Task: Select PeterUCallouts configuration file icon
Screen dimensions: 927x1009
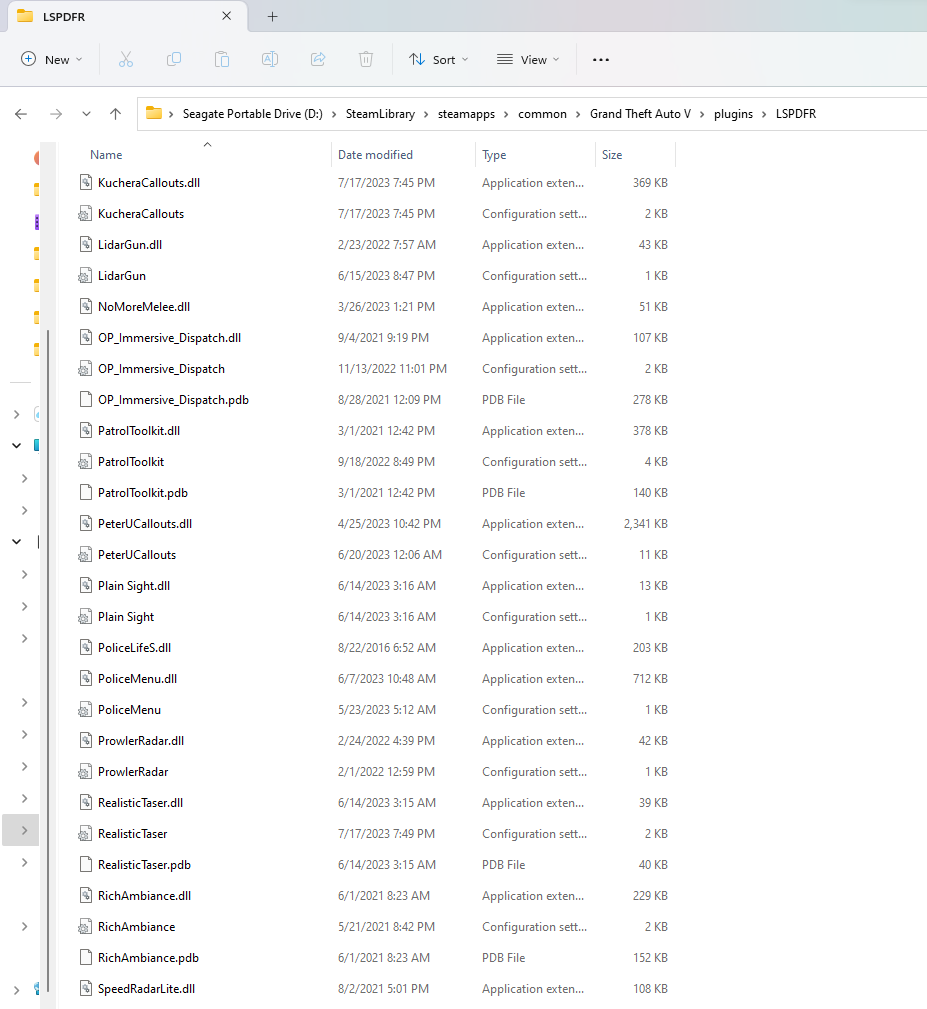Action: 85,555
